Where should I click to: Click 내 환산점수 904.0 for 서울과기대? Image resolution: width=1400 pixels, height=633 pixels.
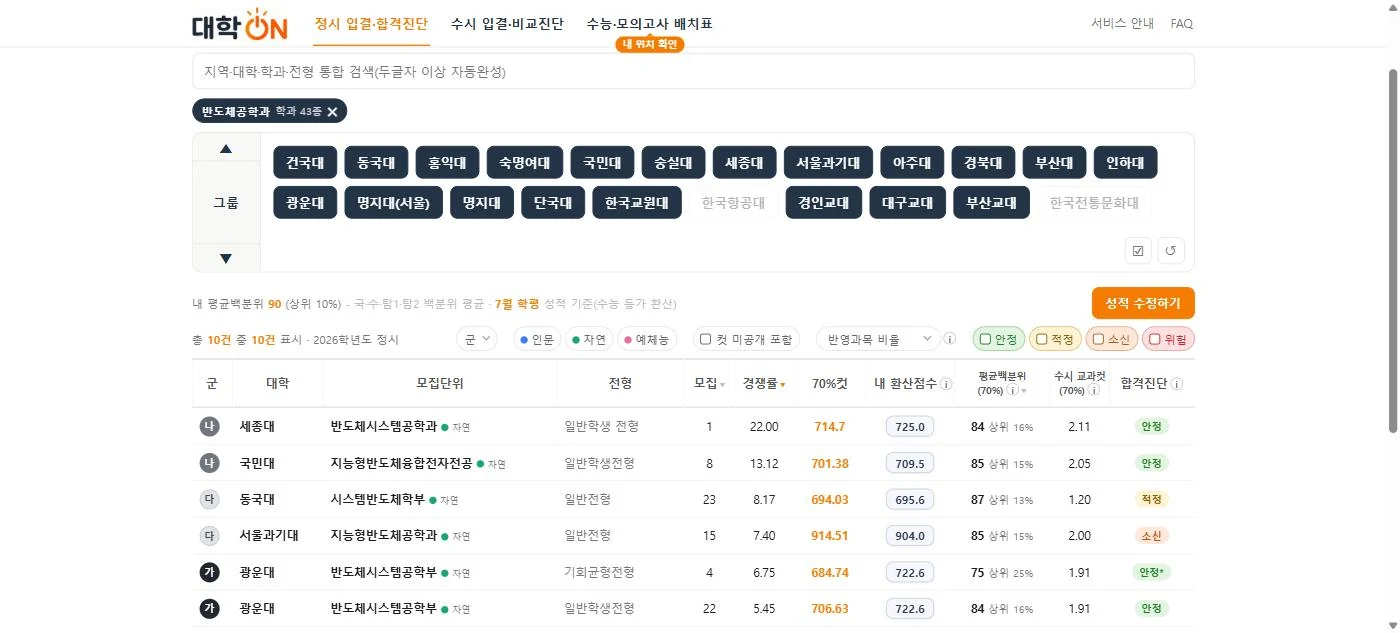coord(910,536)
